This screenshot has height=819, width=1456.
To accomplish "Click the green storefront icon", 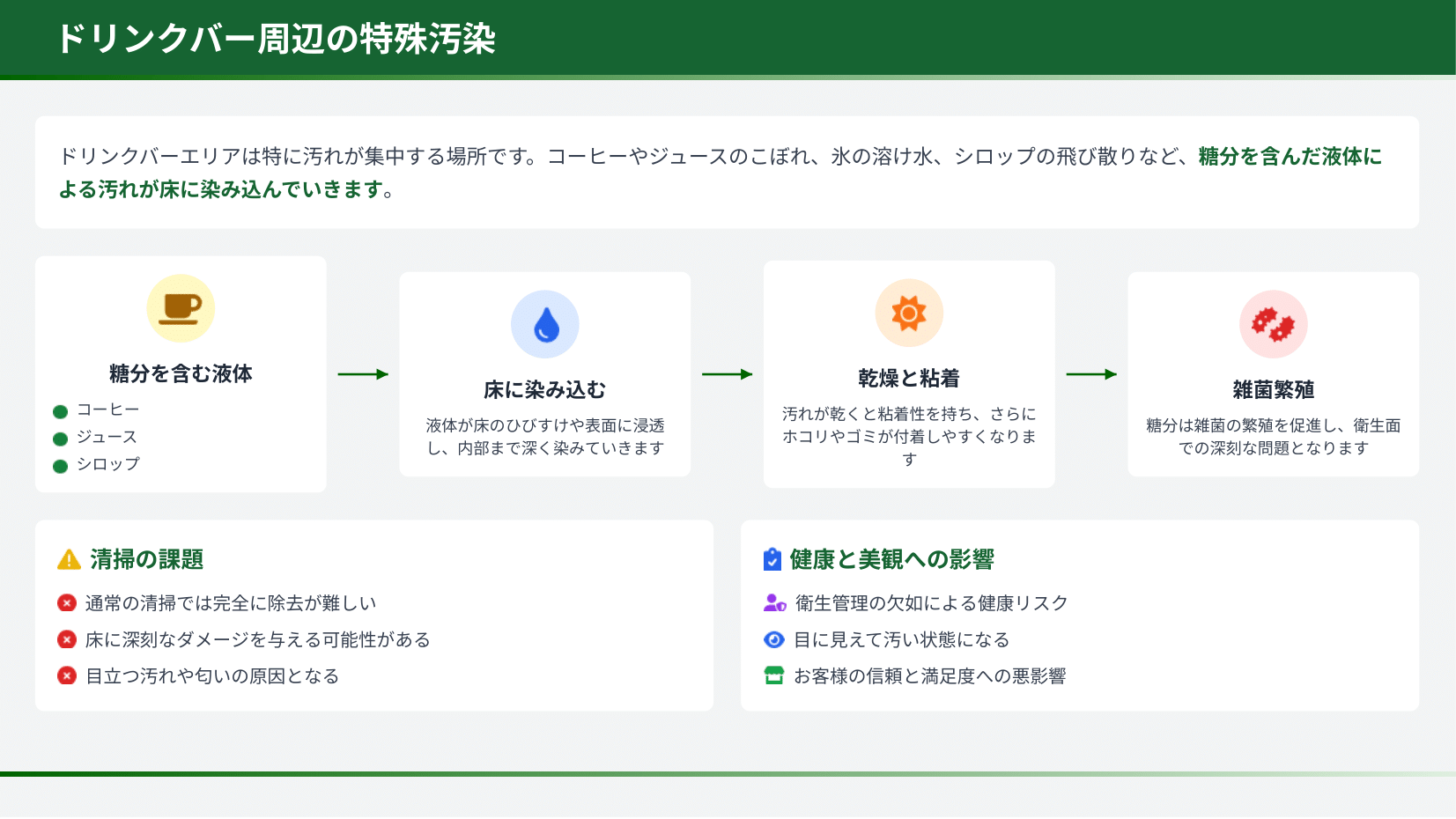I will click(774, 675).
